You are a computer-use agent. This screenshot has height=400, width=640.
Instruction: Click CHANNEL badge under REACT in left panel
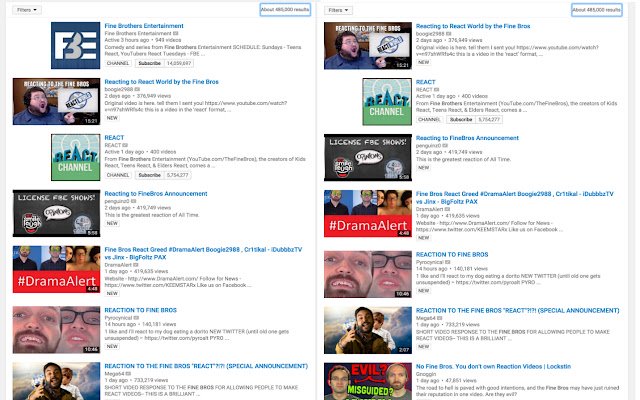tap(118, 175)
